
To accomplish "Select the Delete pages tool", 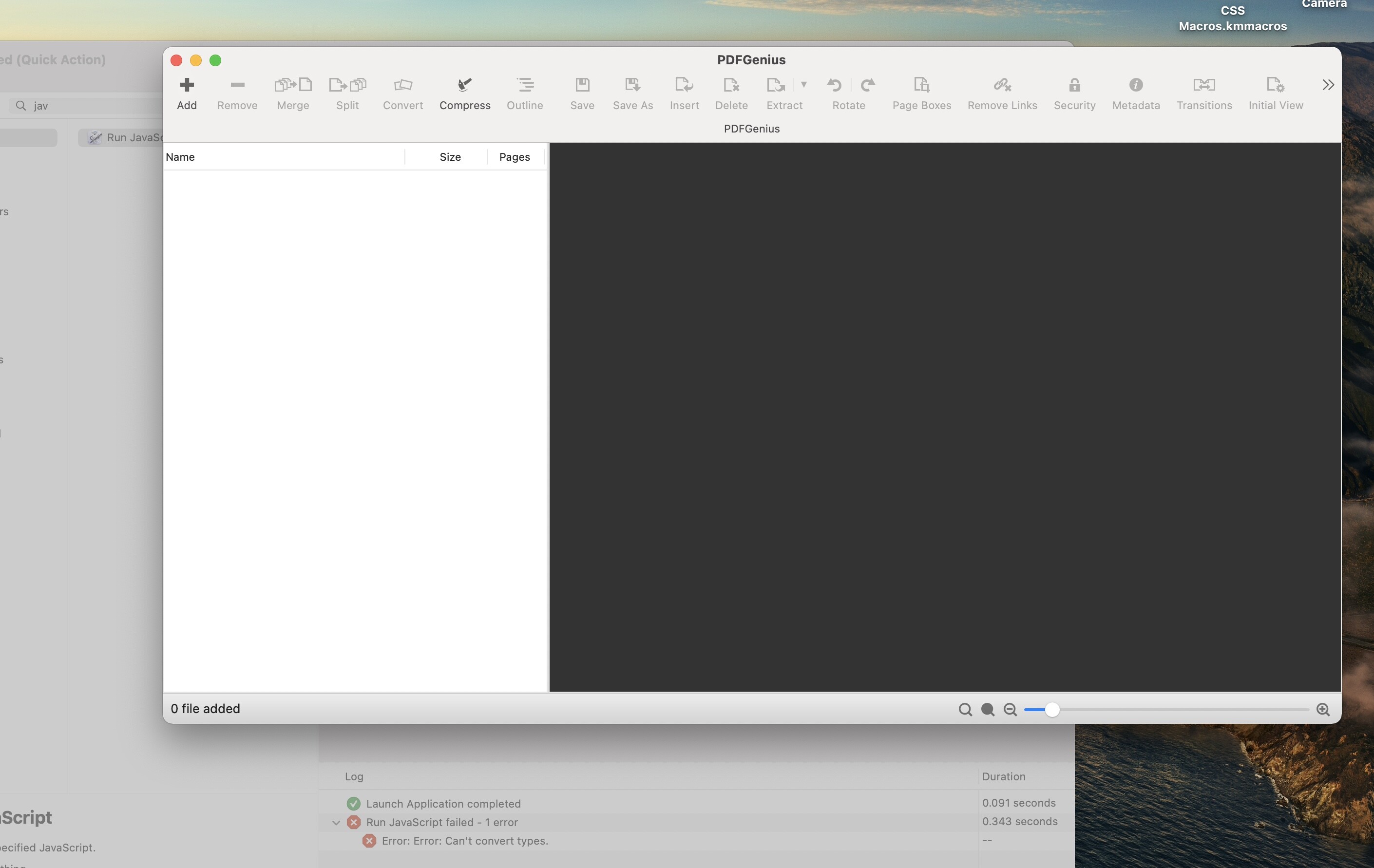I will [x=731, y=86].
